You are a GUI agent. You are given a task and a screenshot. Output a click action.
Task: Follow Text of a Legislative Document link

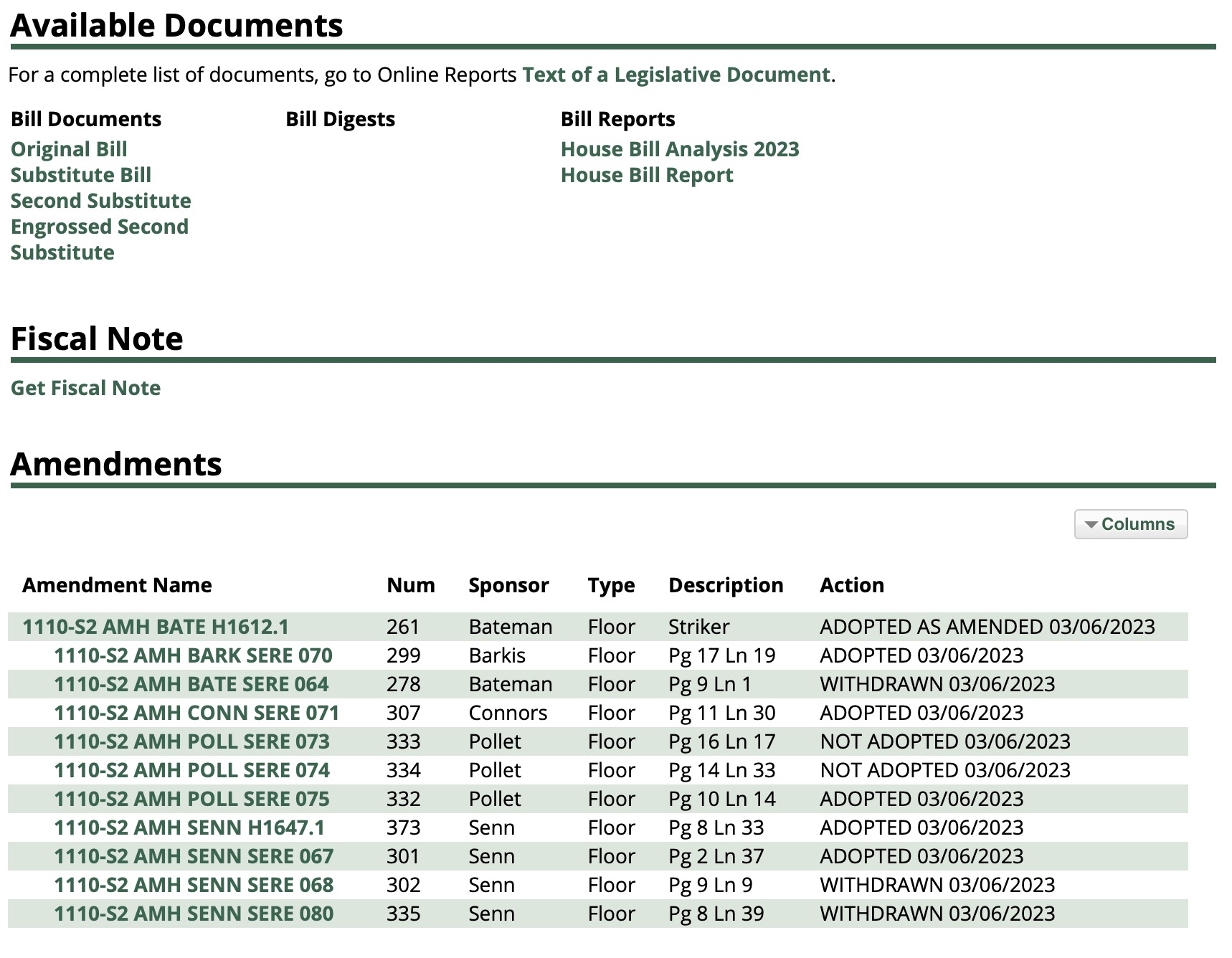676,75
